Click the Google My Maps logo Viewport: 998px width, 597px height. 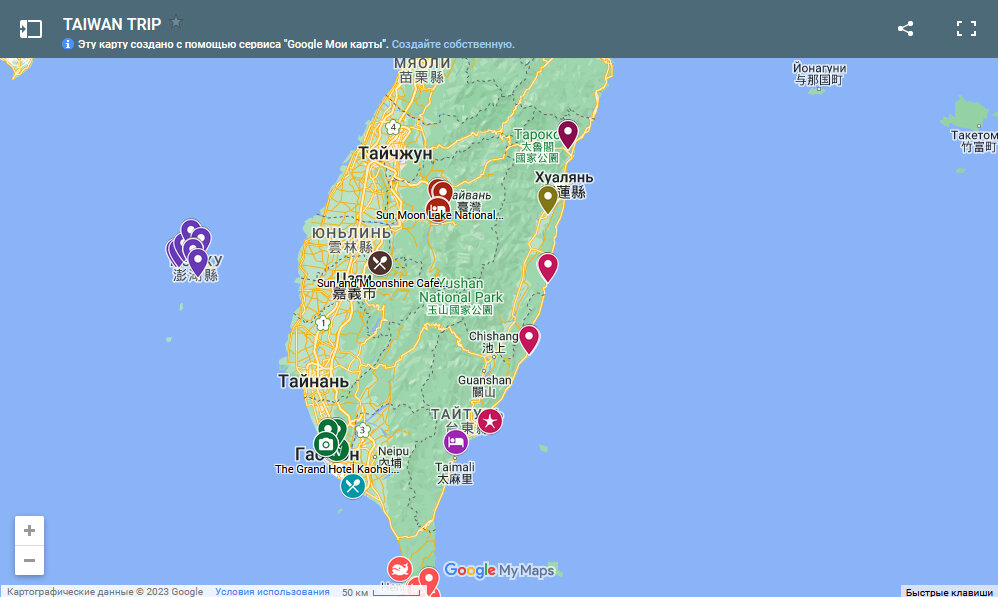(x=499, y=570)
